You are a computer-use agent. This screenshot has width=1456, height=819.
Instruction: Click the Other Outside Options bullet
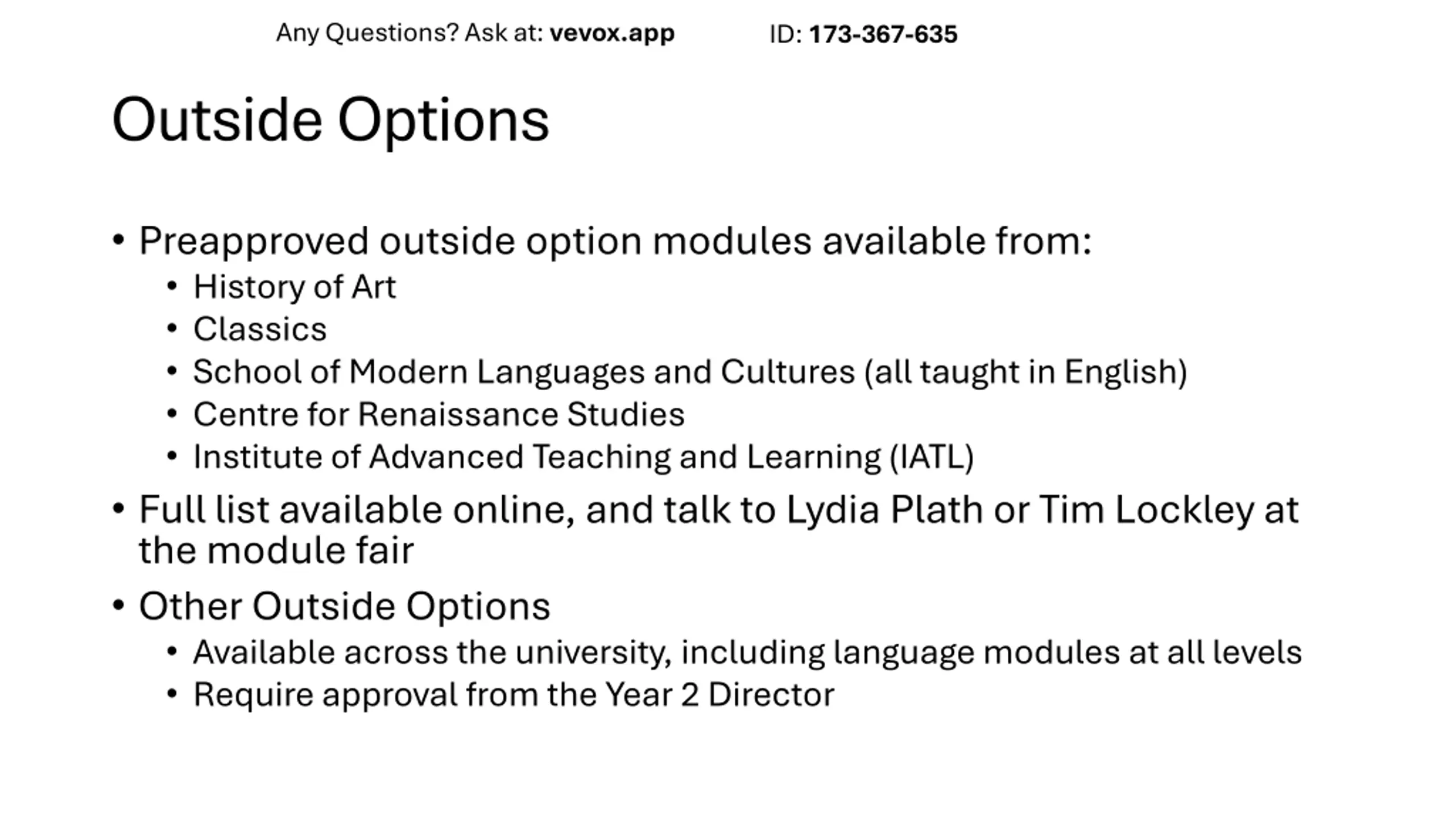[x=345, y=606]
